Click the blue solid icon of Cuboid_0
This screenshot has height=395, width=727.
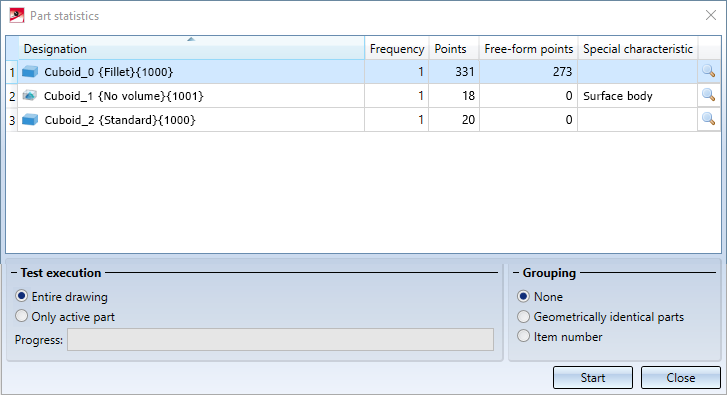tap(30, 72)
